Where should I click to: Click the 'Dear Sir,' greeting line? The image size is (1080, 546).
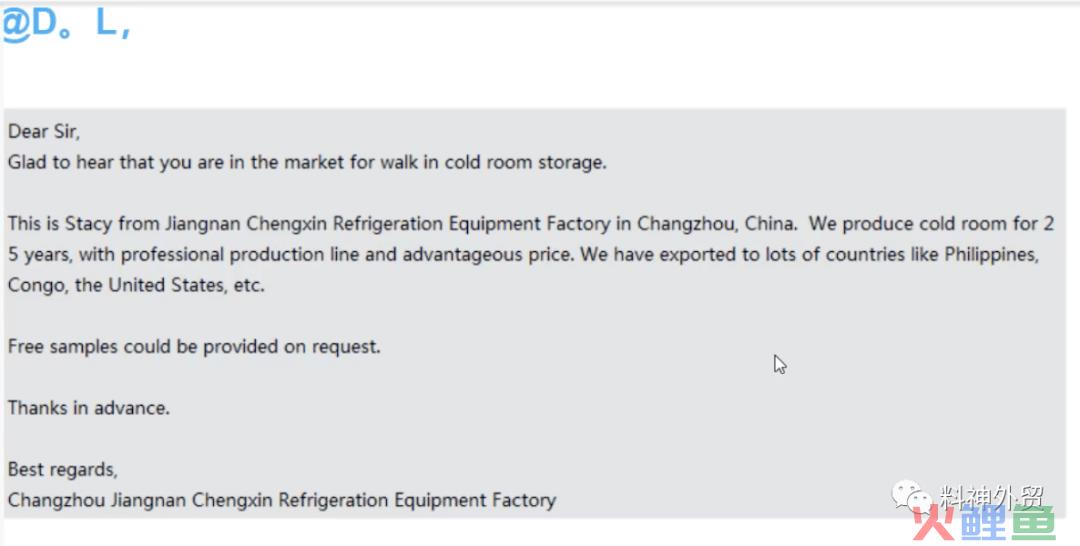point(43,132)
